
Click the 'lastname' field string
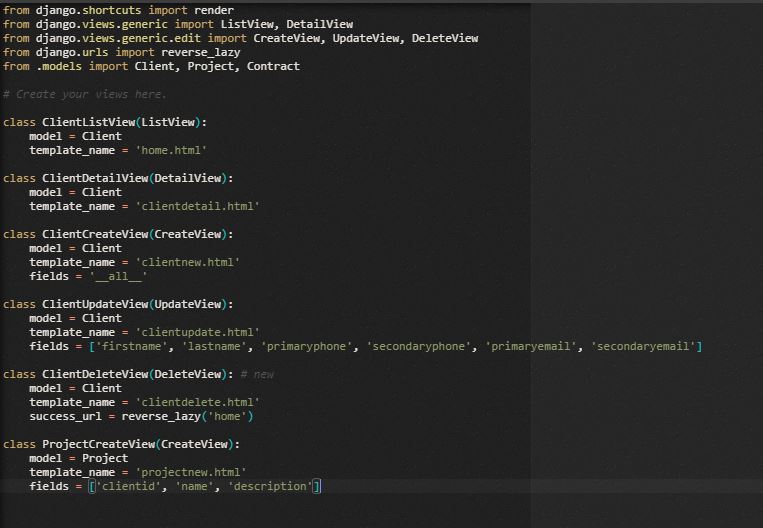pyautogui.click(x=214, y=346)
